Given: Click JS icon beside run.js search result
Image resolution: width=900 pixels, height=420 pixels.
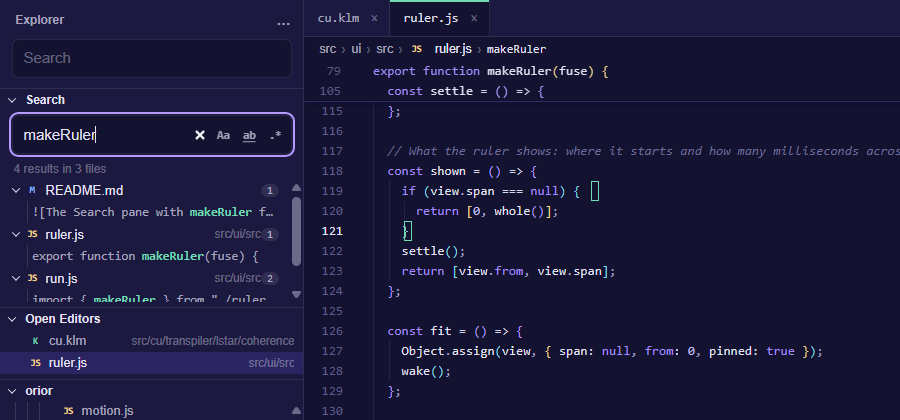Looking at the screenshot, I should coord(33,279).
